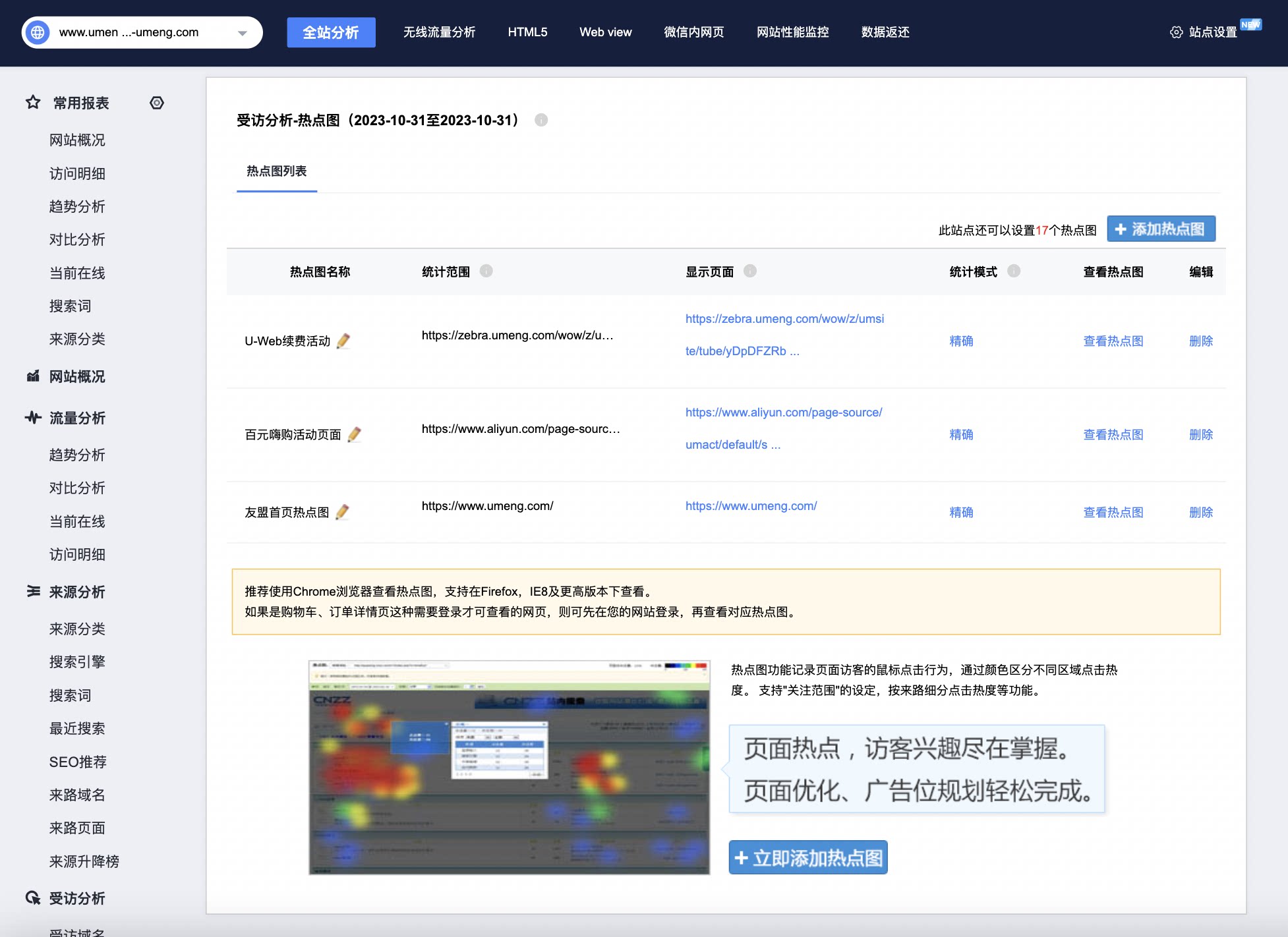This screenshot has height=937, width=1288.
Task: Click 查看热点图 link for 友盟首页热点图
Action: [x=1113, y=512]
